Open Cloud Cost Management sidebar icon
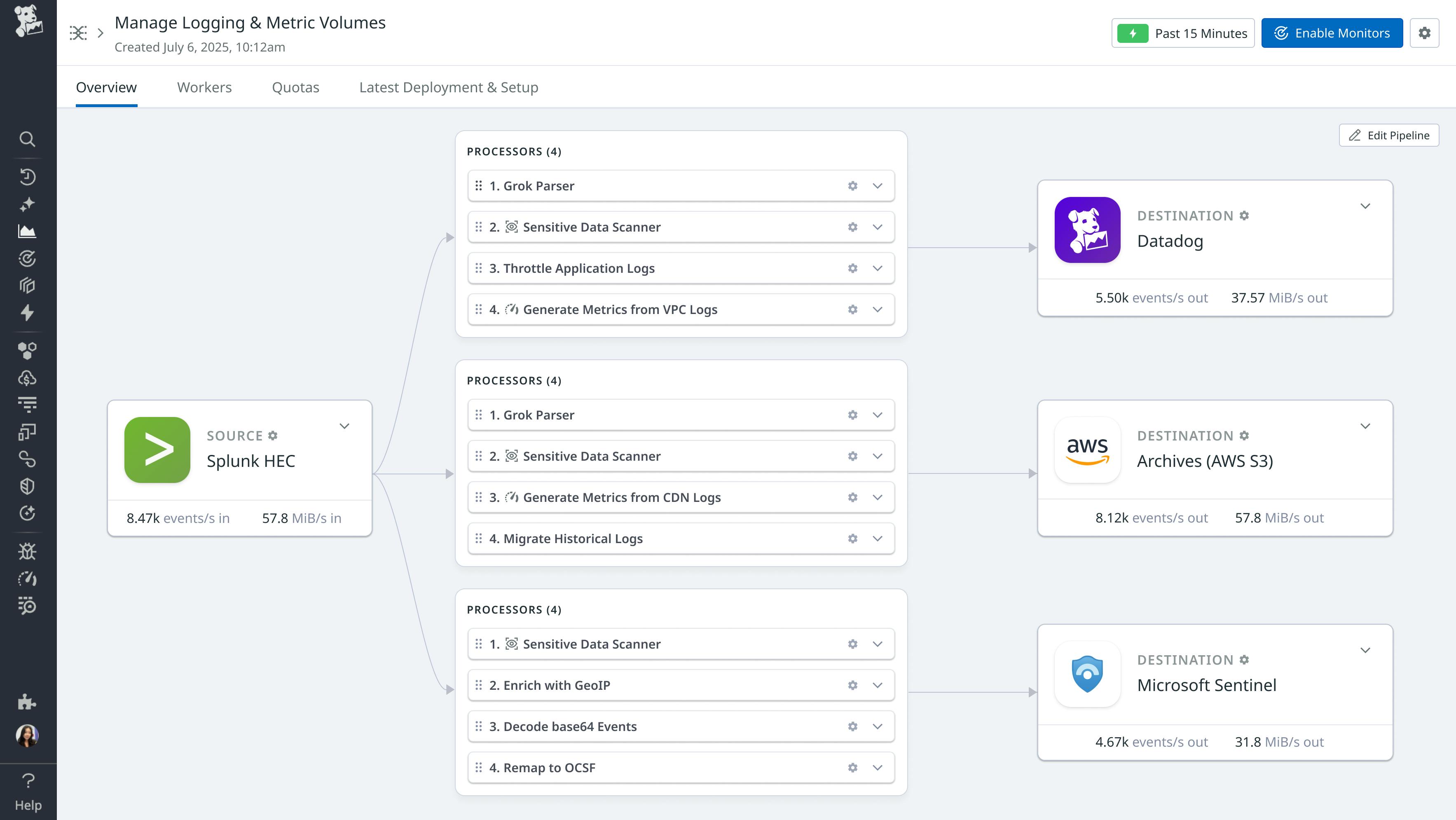 coord(28,377)
